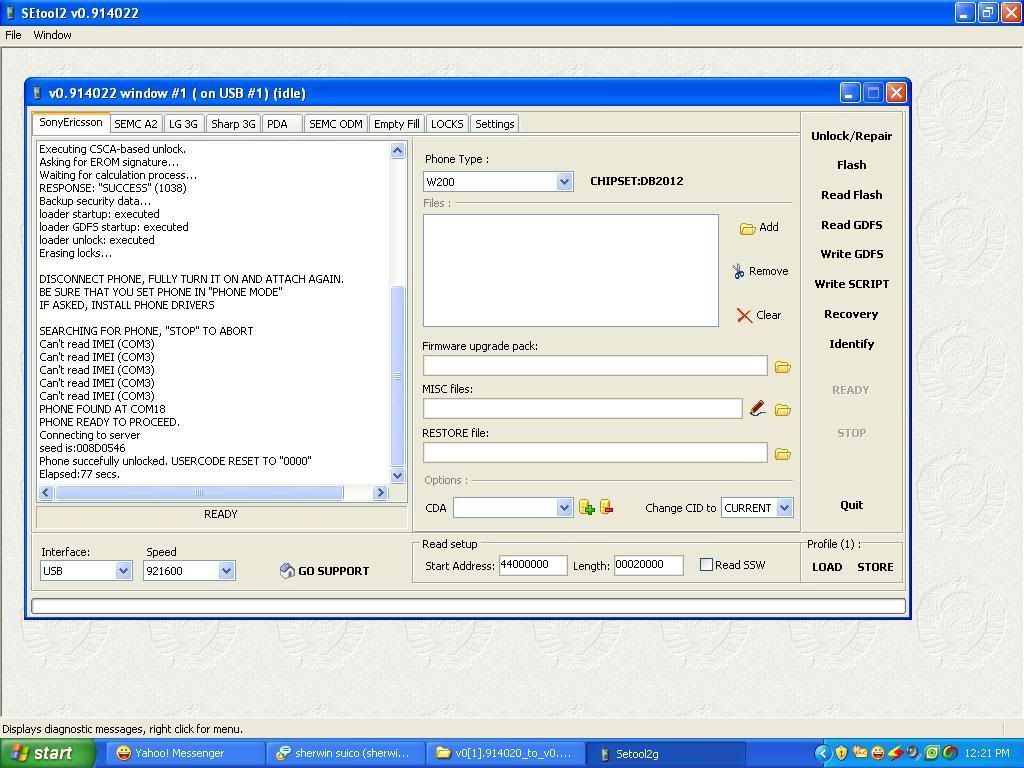This screenshot has width=1024, height=768.
Task: Open the Phone Type dropdown
Action: 564,182
